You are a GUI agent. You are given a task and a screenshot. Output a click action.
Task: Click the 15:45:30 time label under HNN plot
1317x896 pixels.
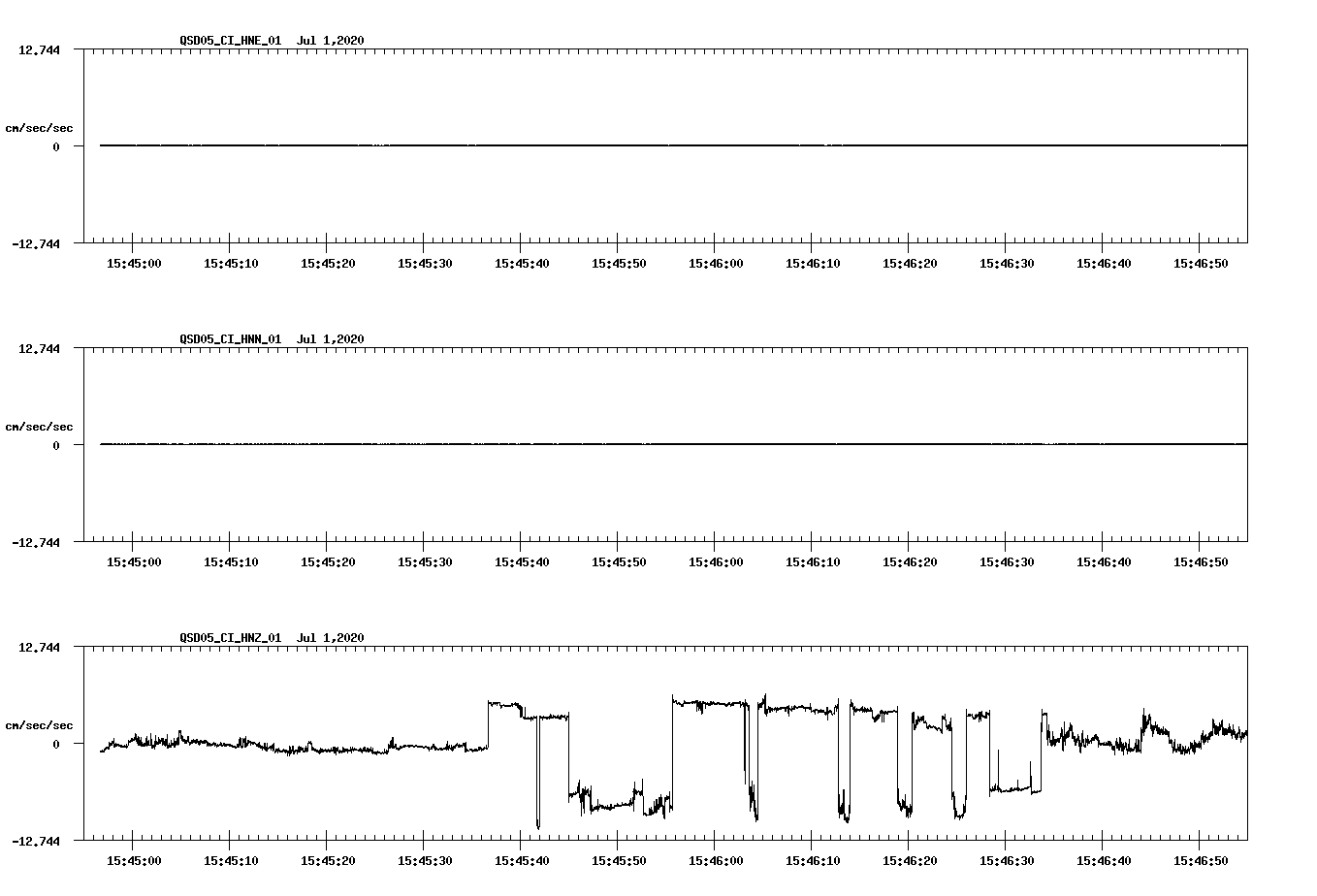(425, 562)
